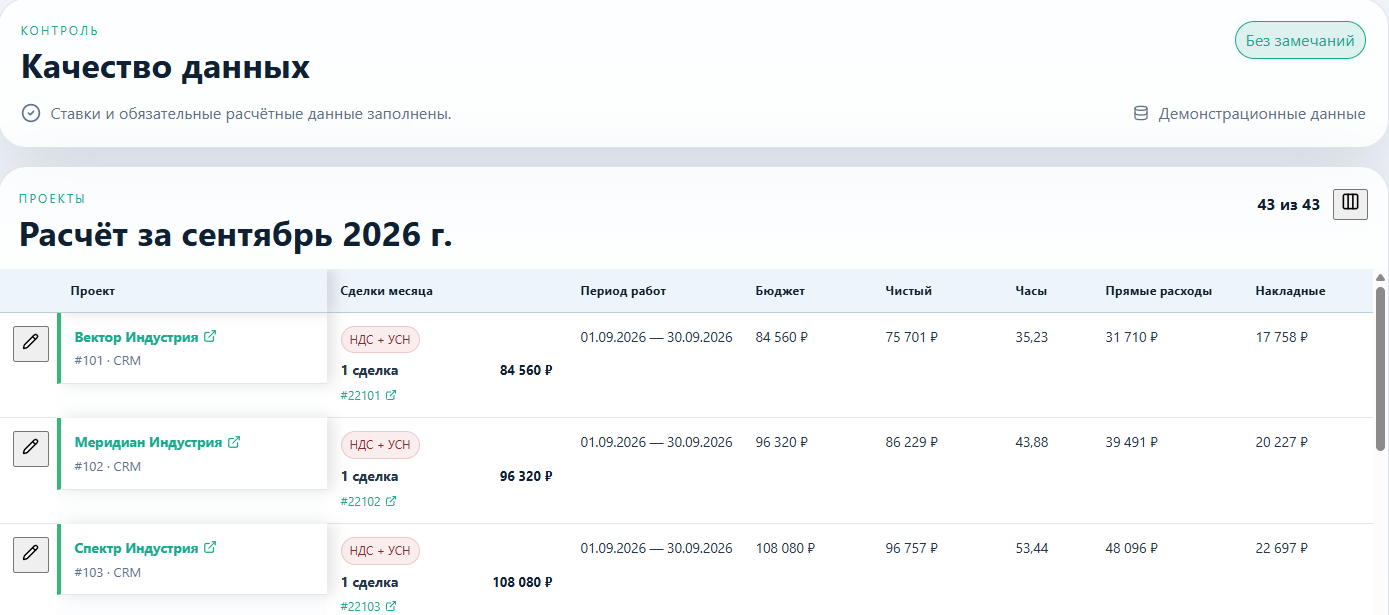Click the Прямые расходы column header
Screen dimensions: 1389x615
tap(1159, 291)
